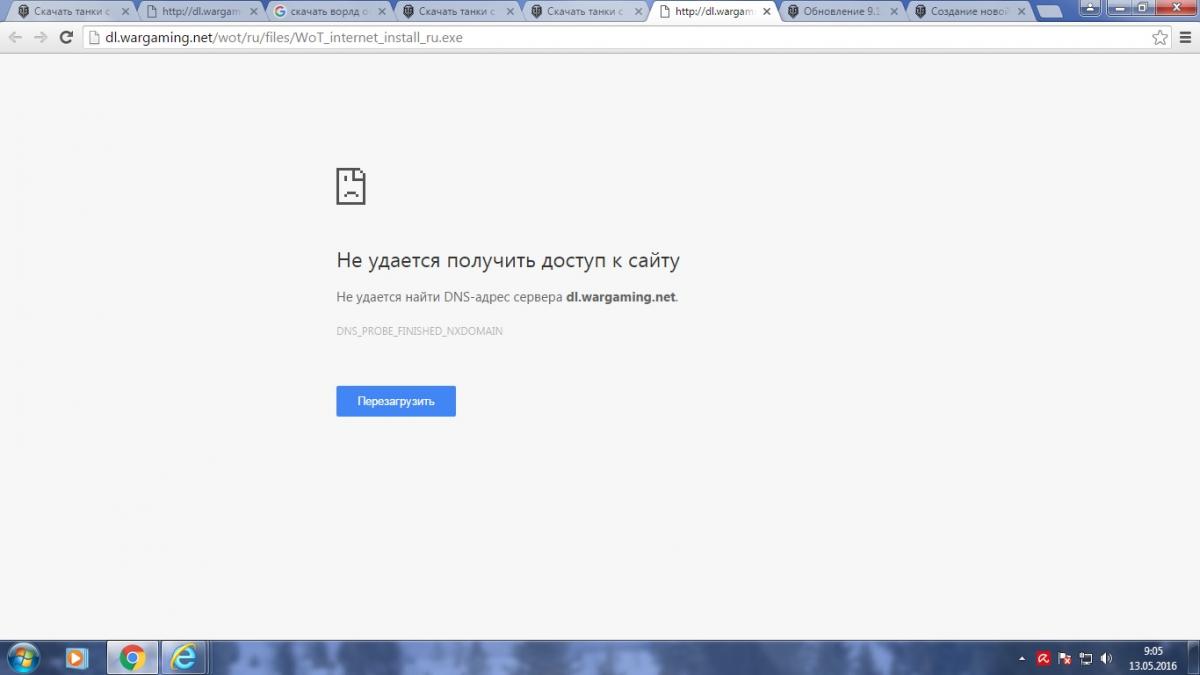This screenshot has height=675, width=1200.
Task: Open Windows Media Player from the taskbar
Action: 77,657
